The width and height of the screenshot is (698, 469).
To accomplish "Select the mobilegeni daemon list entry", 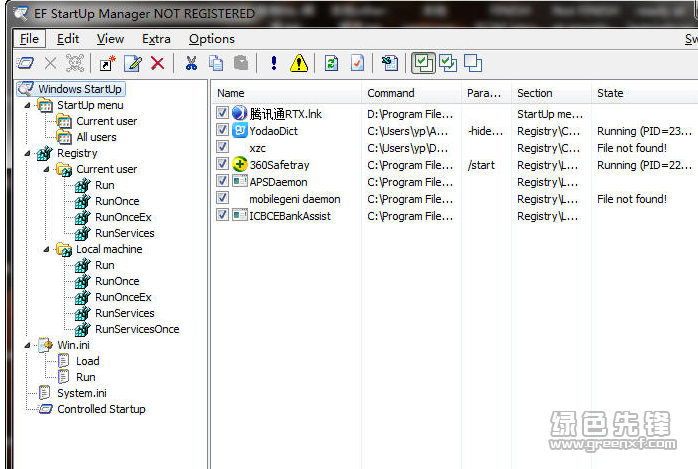I will (295, 199).
